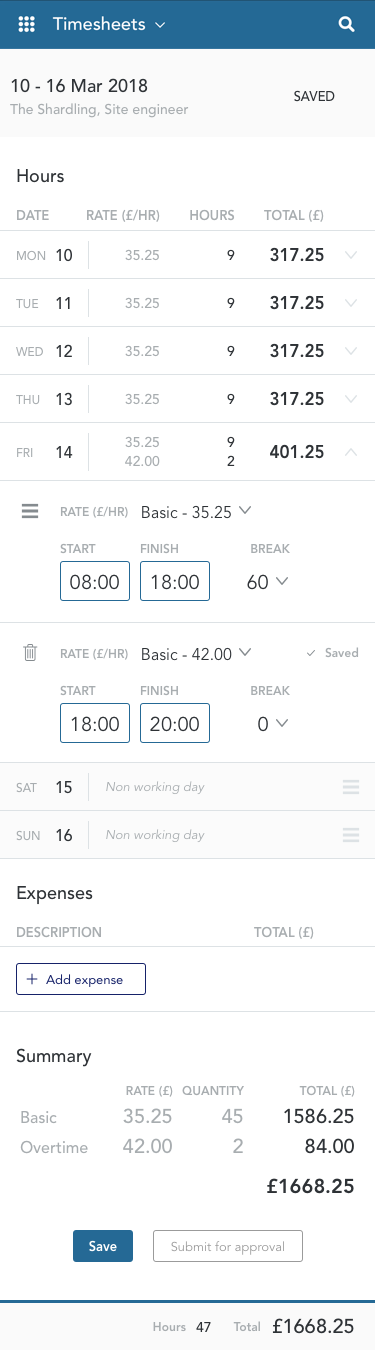Screen dimensions: 375x1350
Task: Click the Add expense button
Action: tap(81, 980)
